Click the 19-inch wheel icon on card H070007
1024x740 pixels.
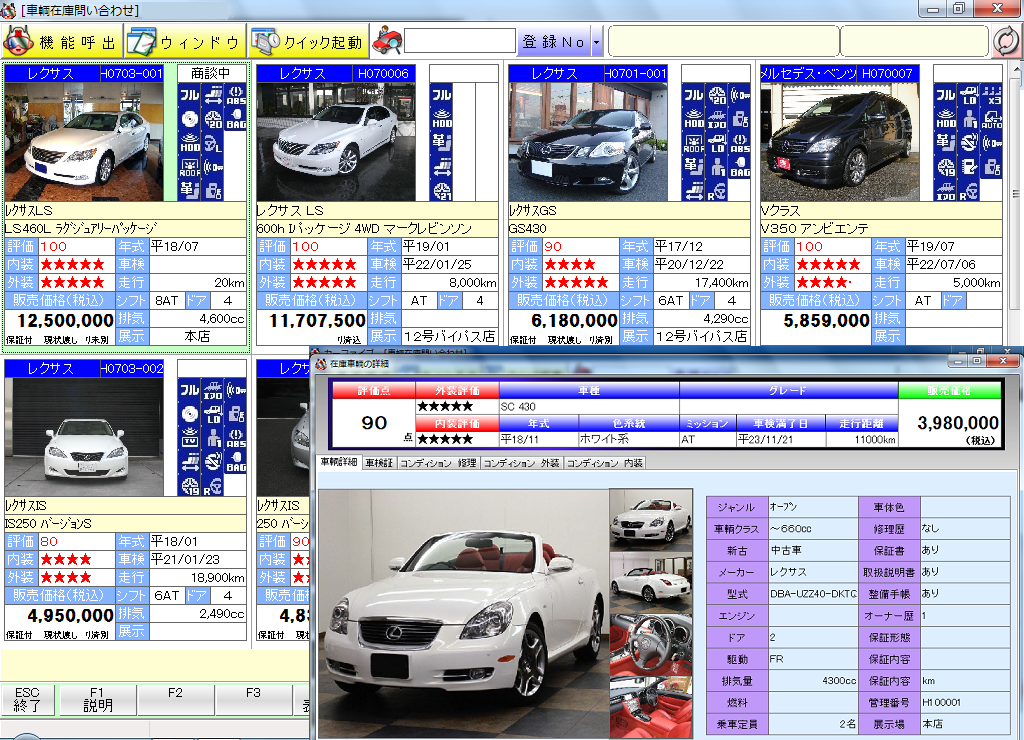click(x=946, y=167)
